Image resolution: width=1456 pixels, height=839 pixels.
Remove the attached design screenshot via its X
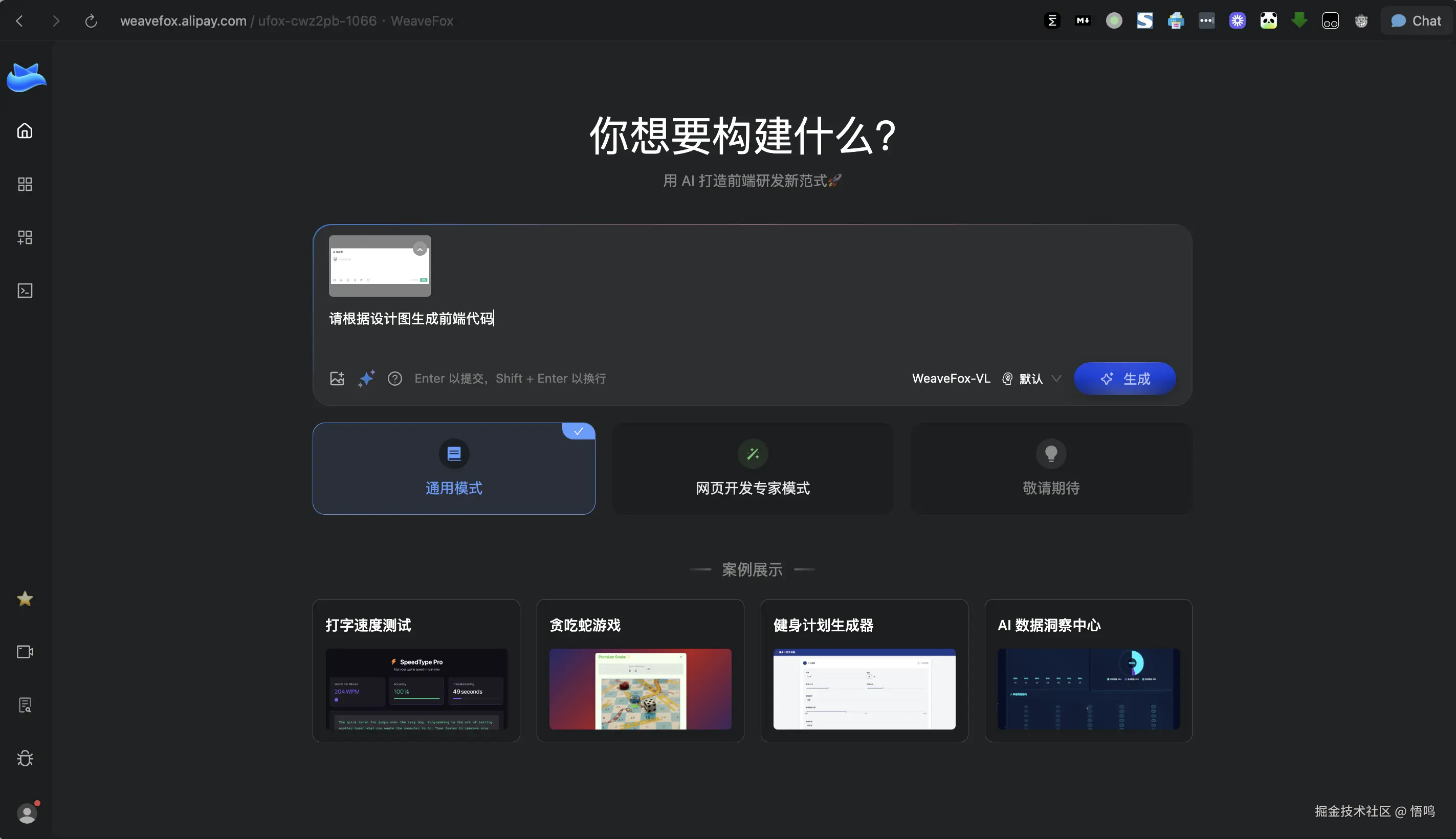(x=420, y=248)
